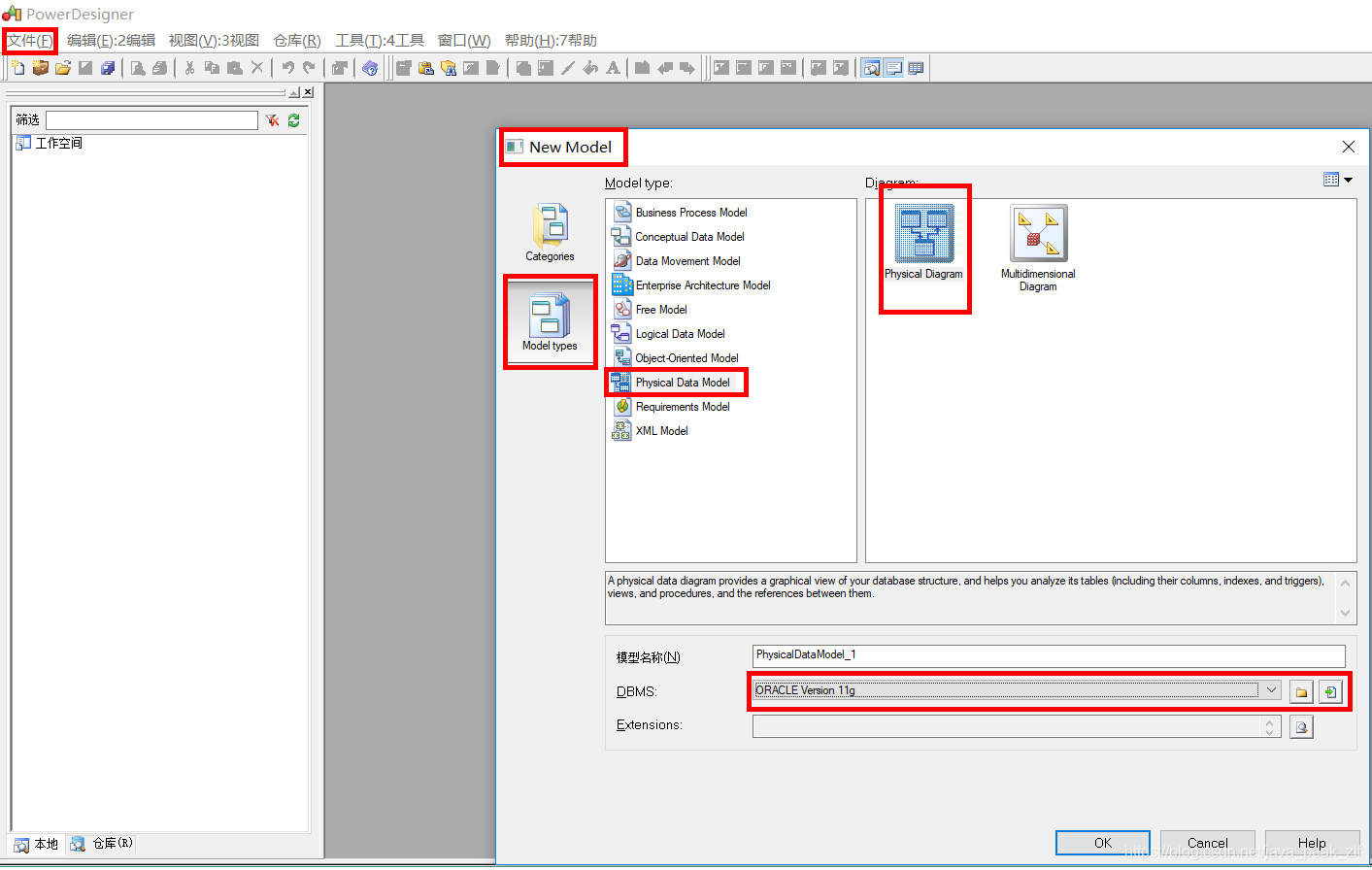
Task: Click the DBMS browse folder icon
Action: click(1302, 691)
